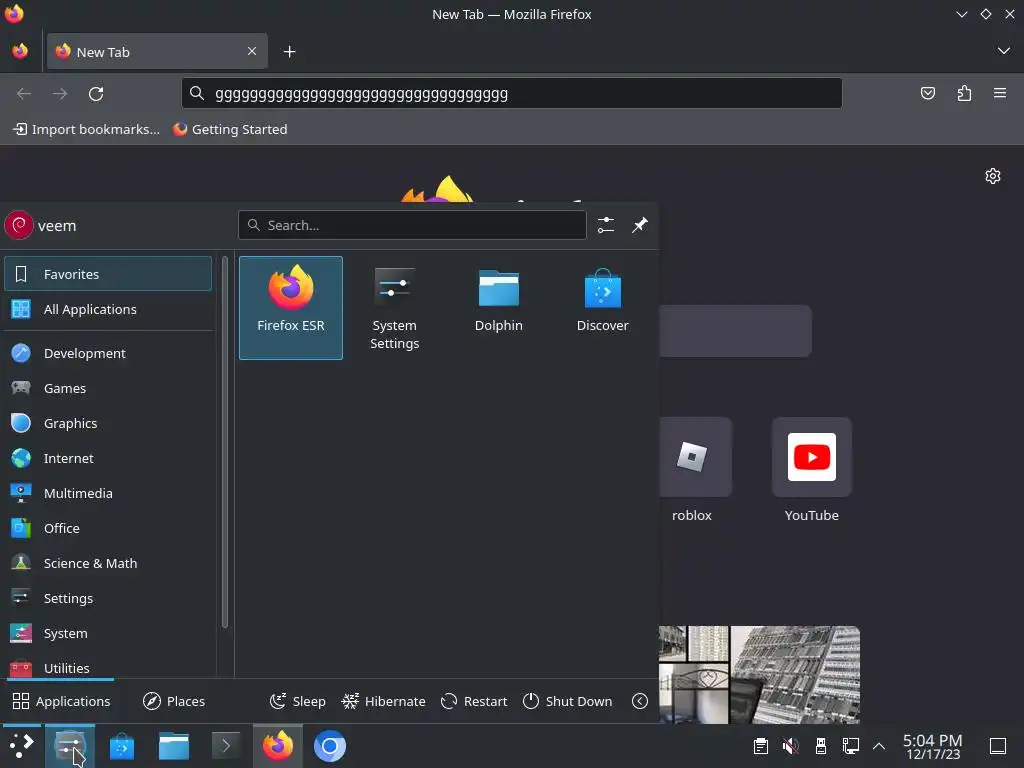The image size is (1024, 768).
Task: Open Firefox View pinned icon
Action: 20,51
